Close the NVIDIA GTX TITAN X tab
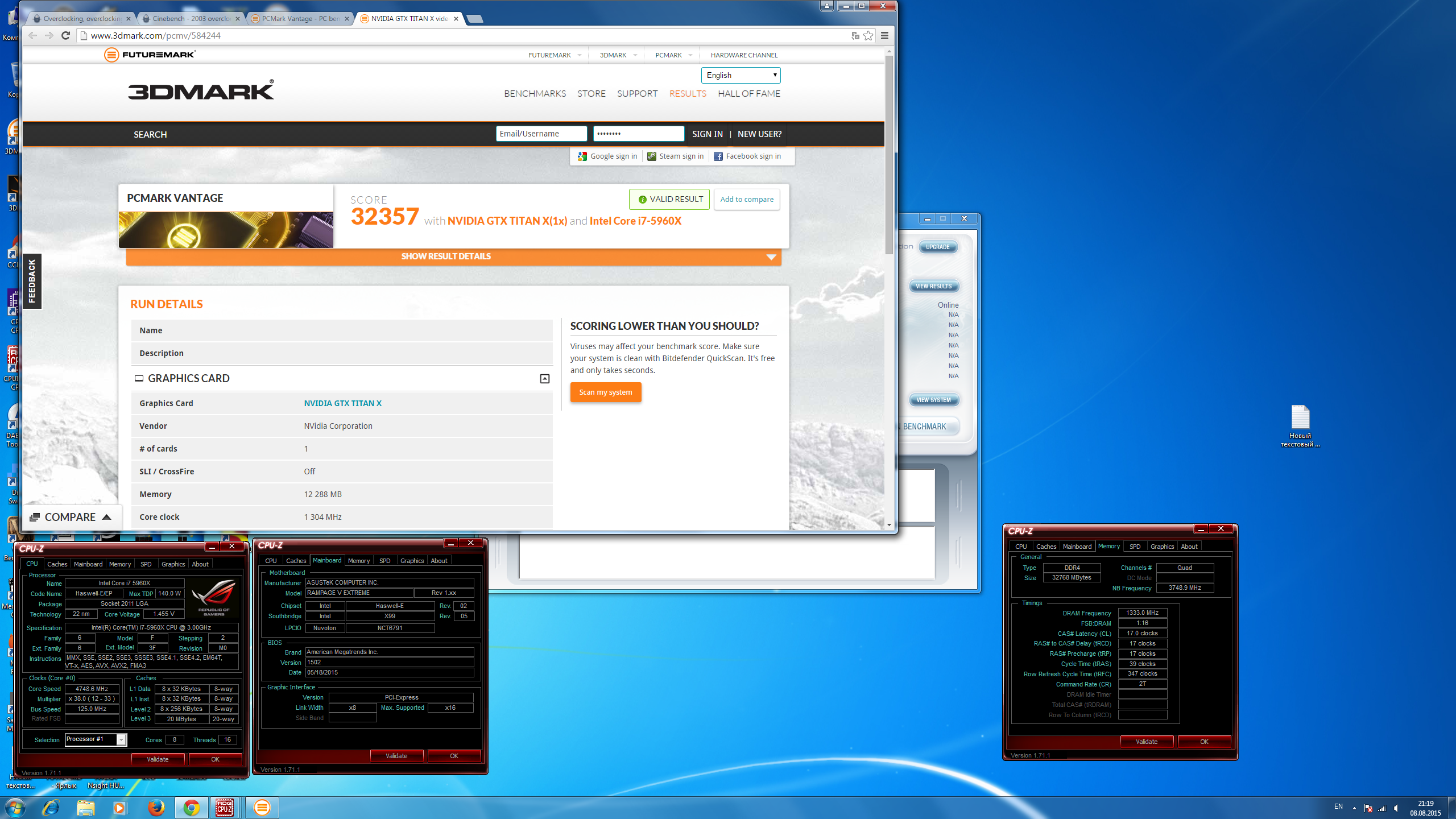Image resolution: width=1456 pixels, height=819 pixels. coord(456,19)
